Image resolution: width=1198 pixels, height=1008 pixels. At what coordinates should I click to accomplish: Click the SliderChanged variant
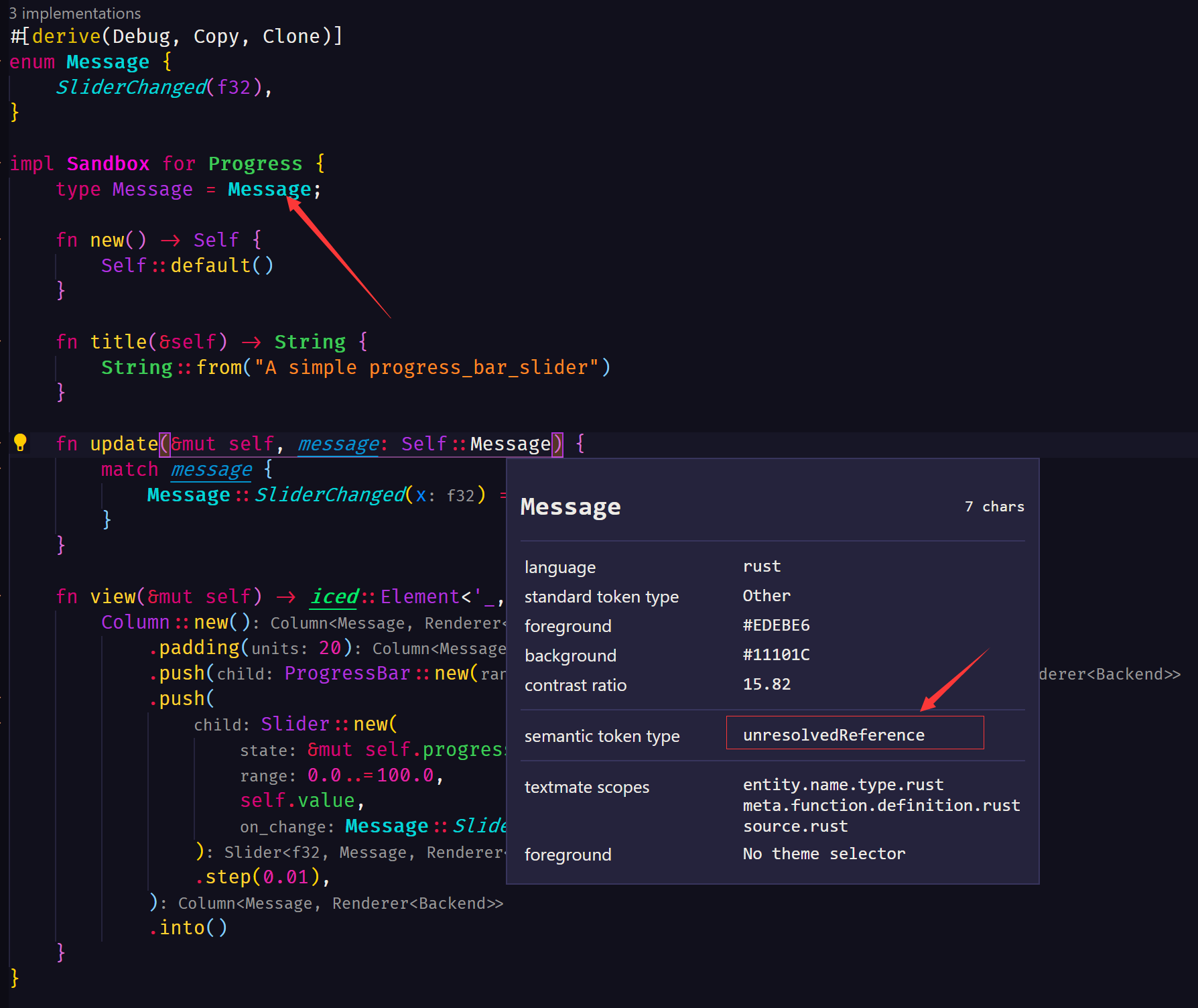131,86
